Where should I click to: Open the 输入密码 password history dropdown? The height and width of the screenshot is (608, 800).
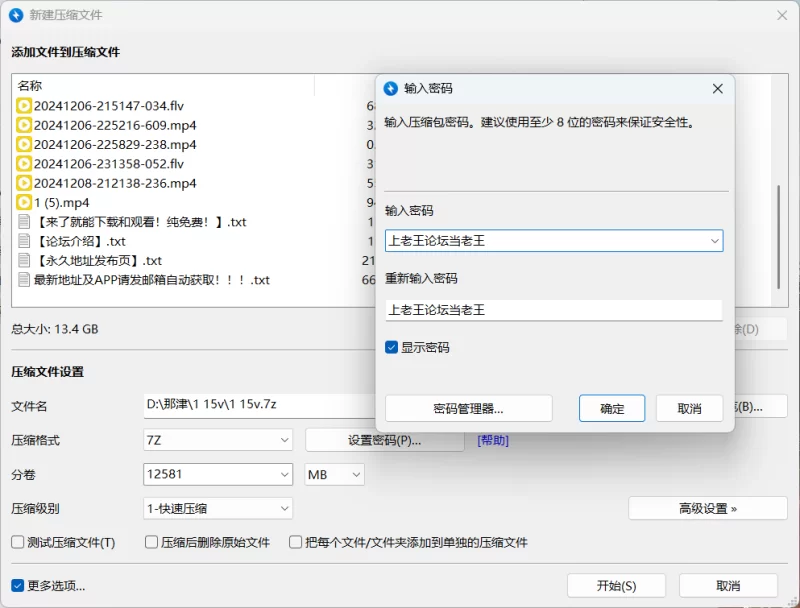pos(714,241)
